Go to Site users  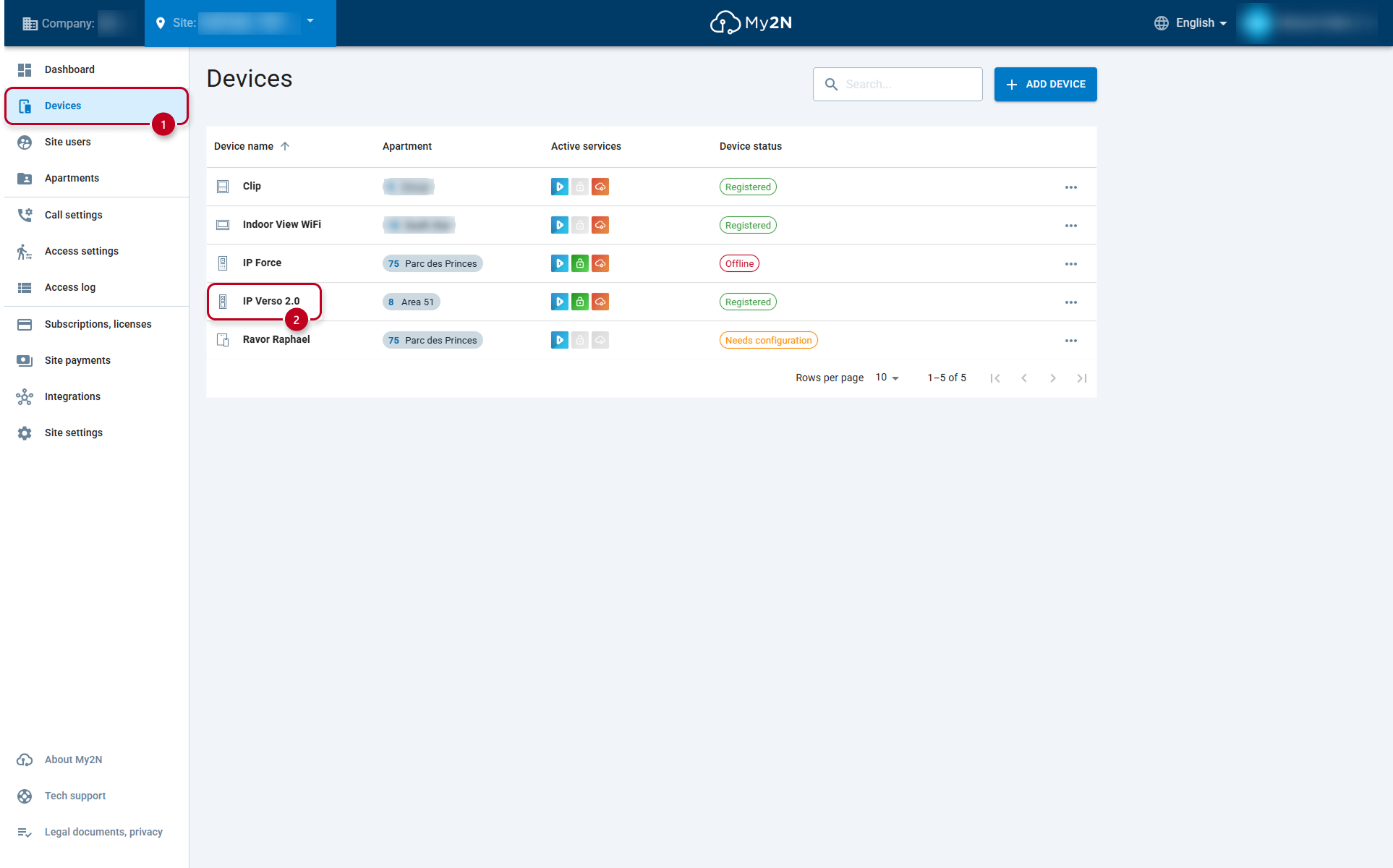[96, 142]
